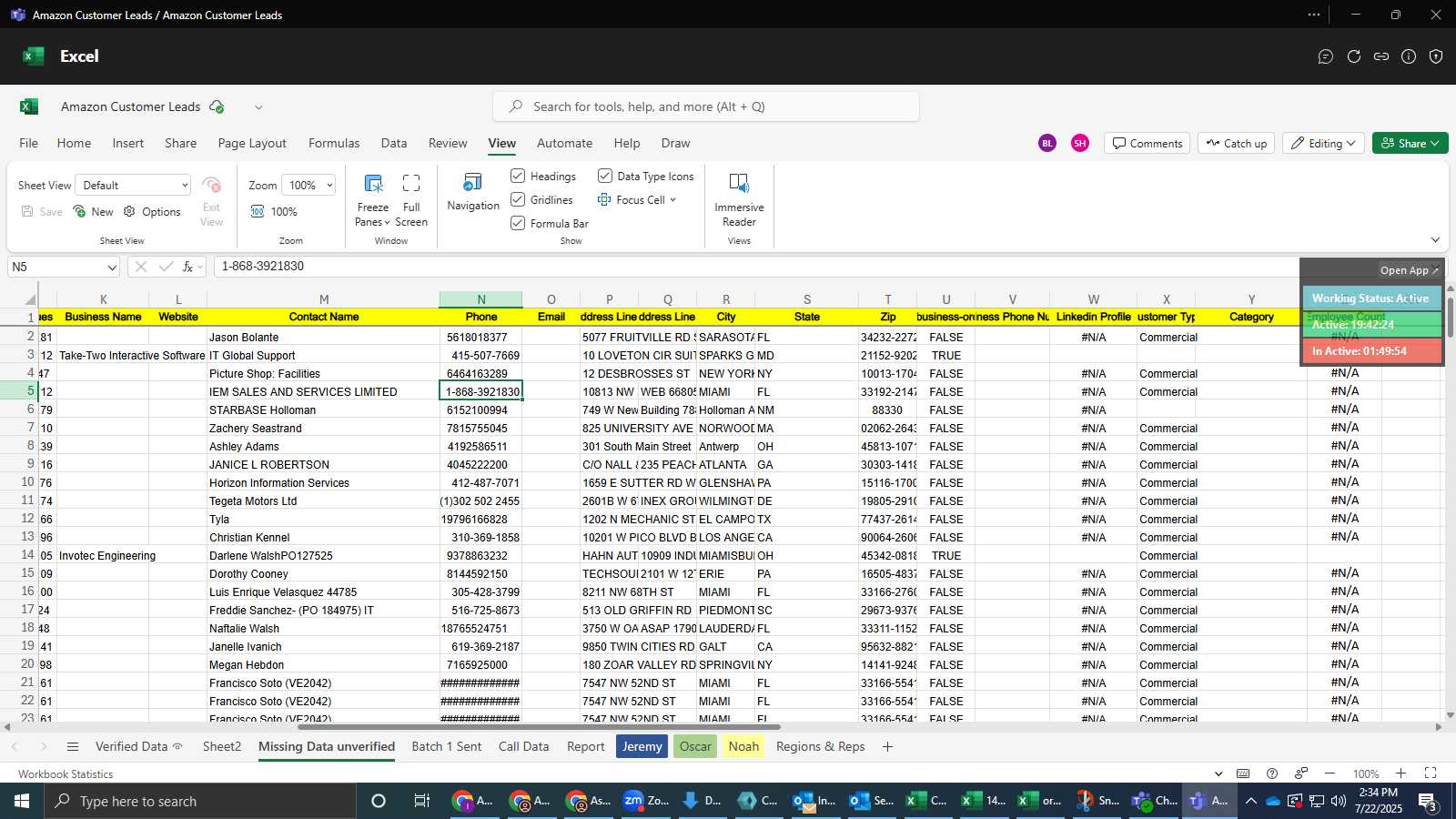Open the Verified Data sheet tab
This screenshot has height=819, width=1456.
[x=139, y=746]
